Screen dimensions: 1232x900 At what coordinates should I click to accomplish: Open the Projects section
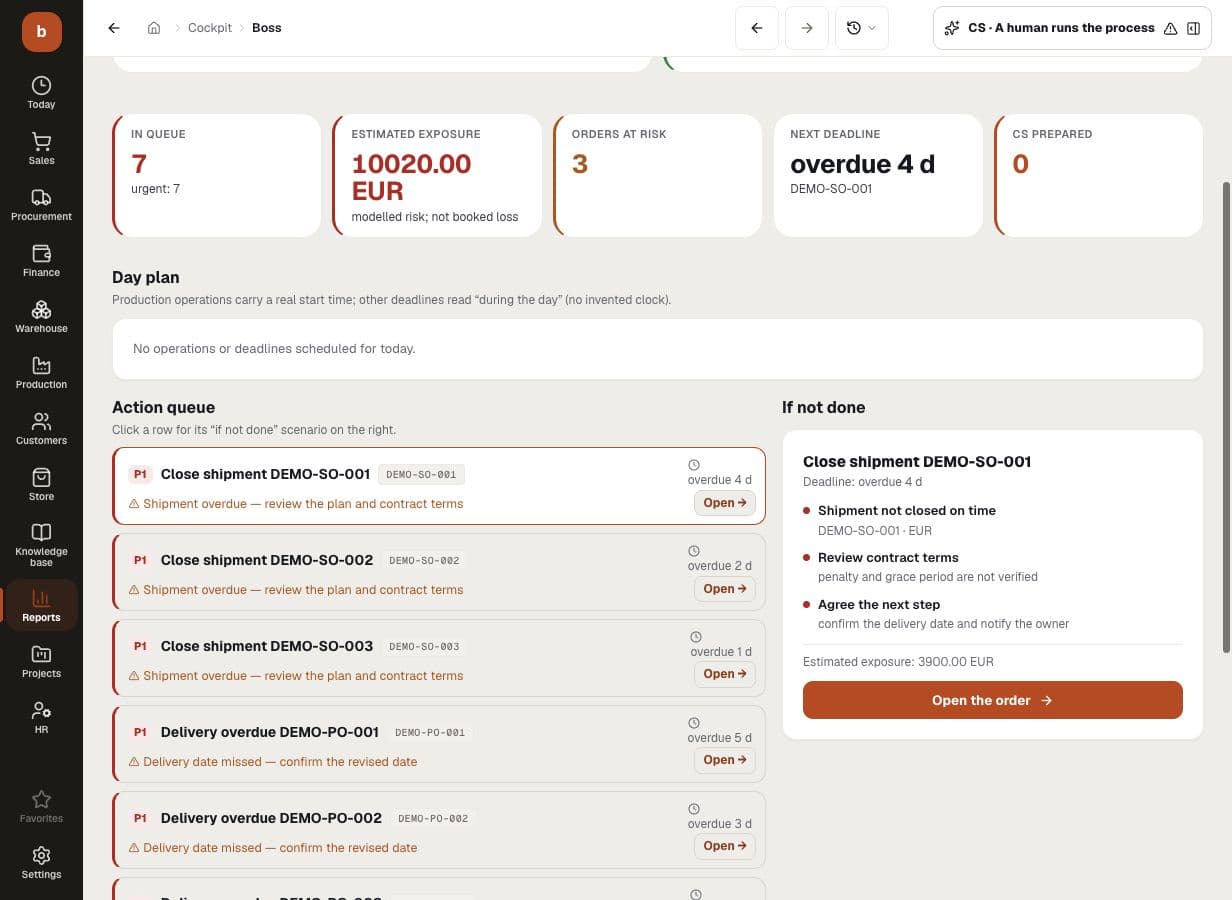click(41, 661)
